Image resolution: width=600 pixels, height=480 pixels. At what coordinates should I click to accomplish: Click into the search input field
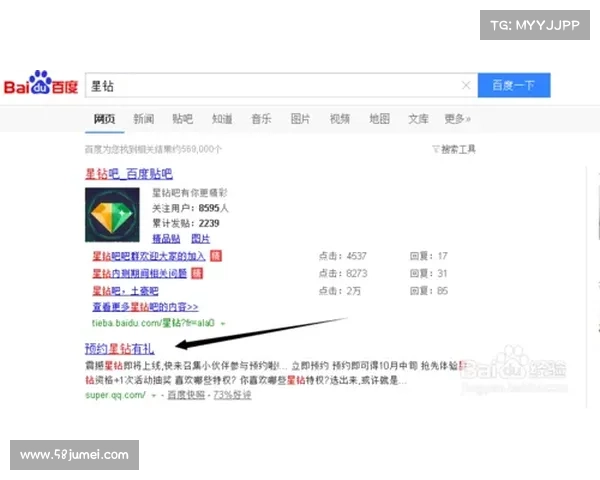(270, 86)
